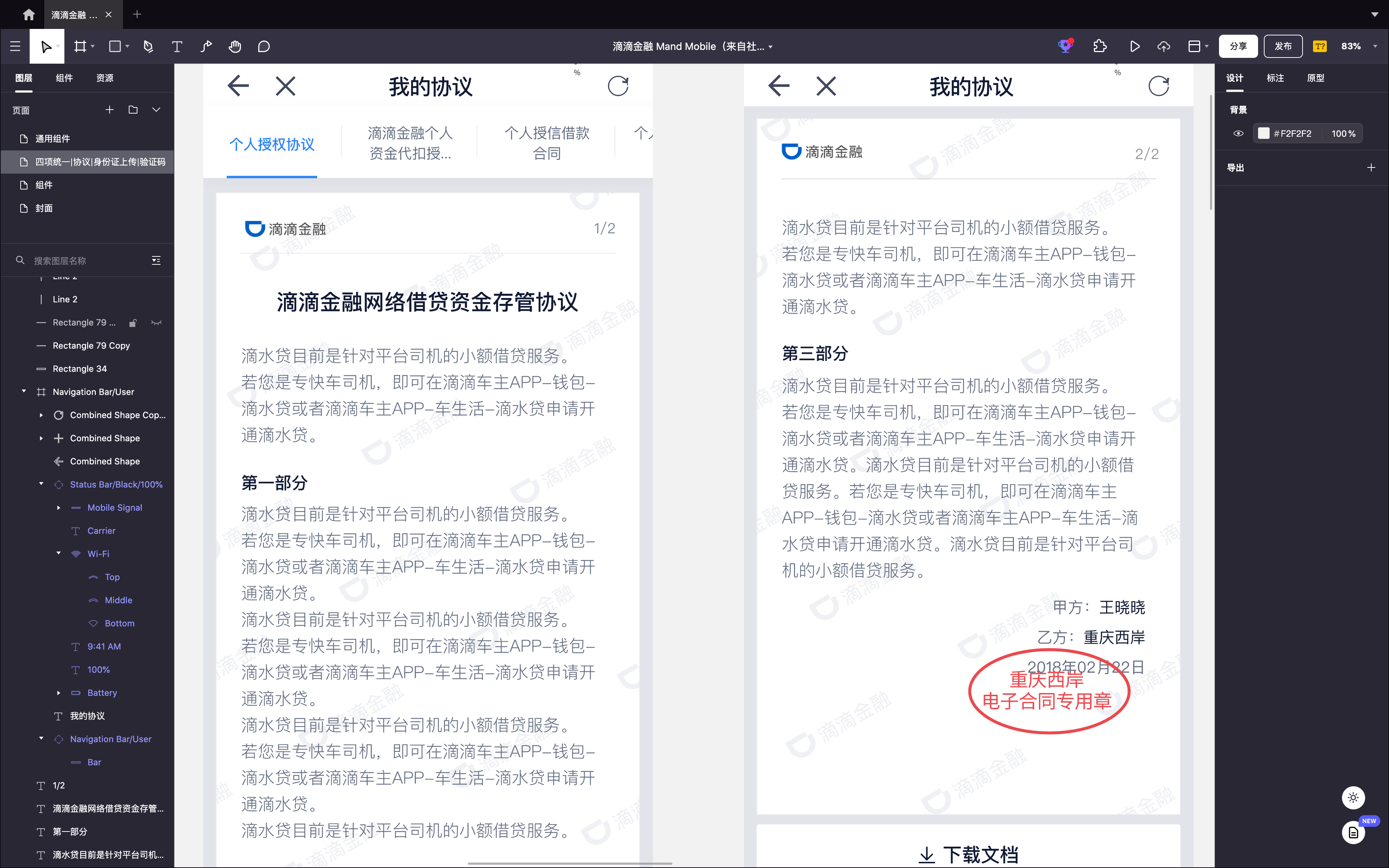Viewport: 1389px width, 868px height.
Task: Select the frame artboard tool
Action: pyautogui.click(x=80, y=47)
